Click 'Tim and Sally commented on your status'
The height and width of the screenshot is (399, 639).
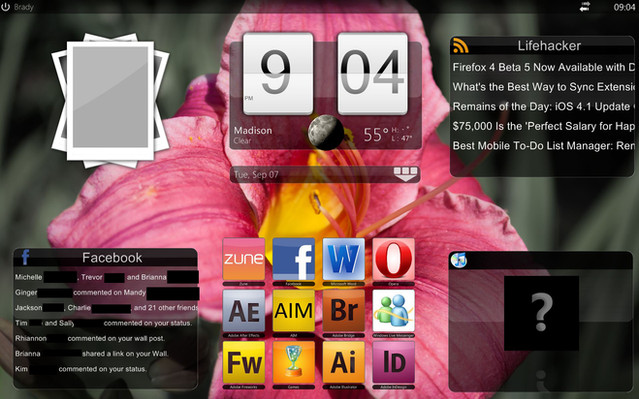coord(104,323)
